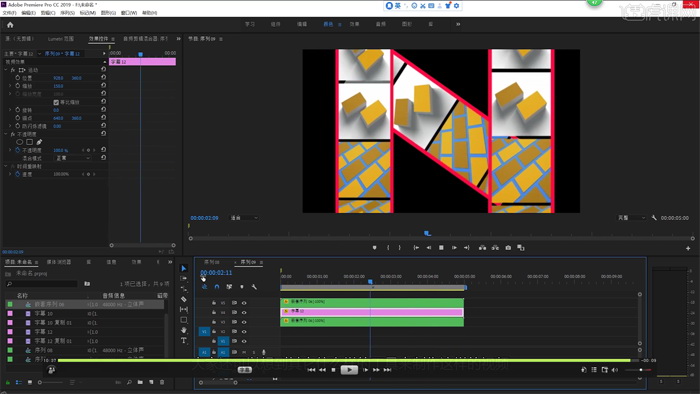Toggle Snap magnet in the timeline
Image resolution: width=700 pixels, height=394 pixels.
(x=217, y=287)
